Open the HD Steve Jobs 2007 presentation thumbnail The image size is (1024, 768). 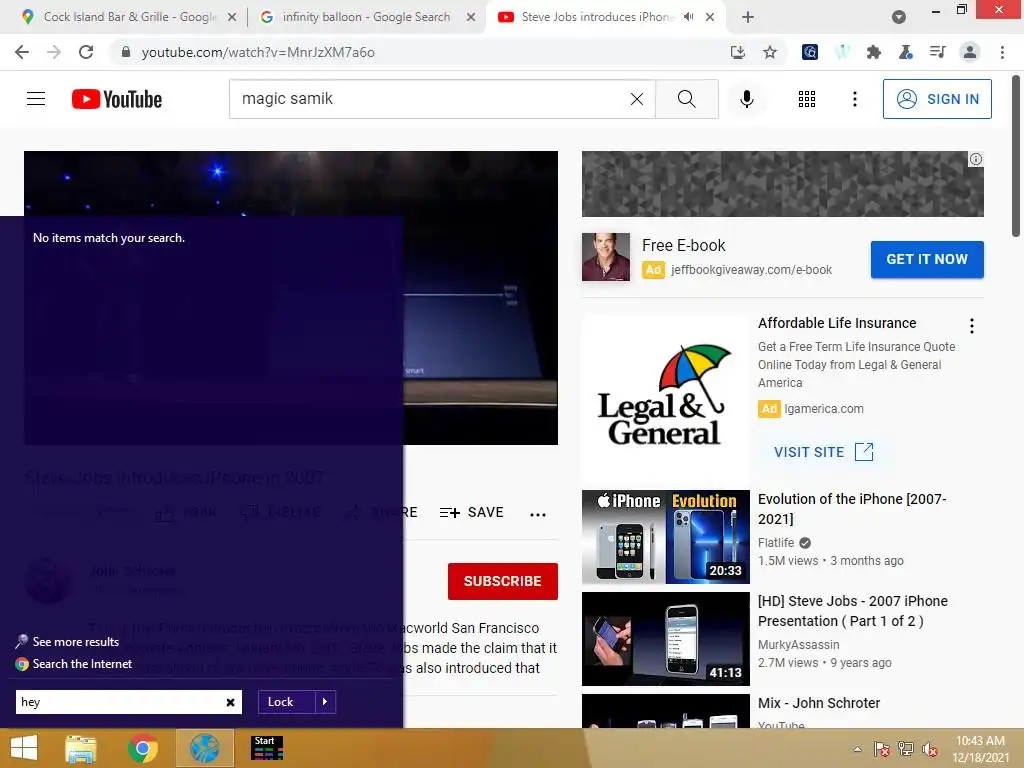point(665,639)
